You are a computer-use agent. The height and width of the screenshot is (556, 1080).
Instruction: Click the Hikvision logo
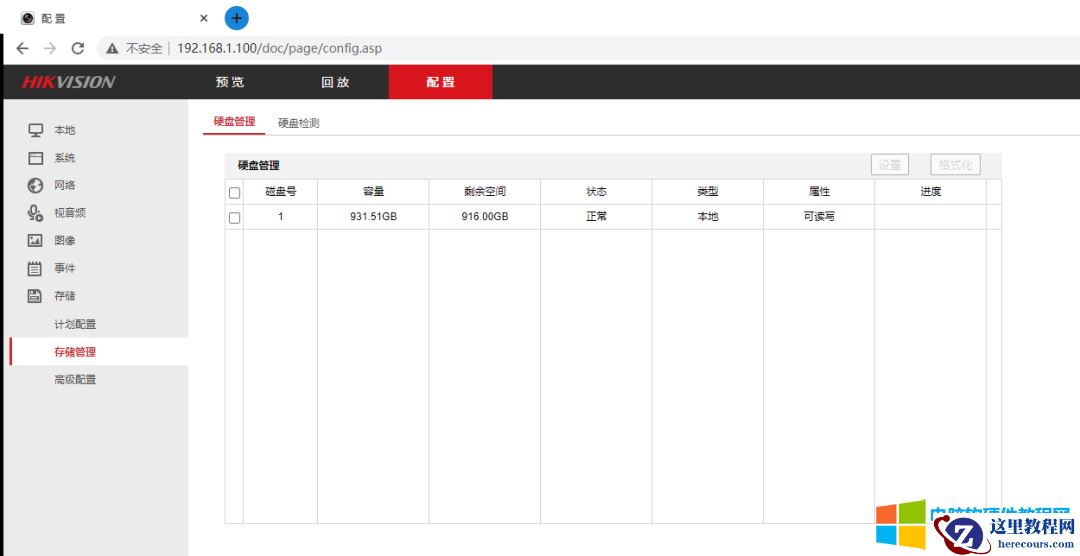pyautogui.click(x=68, y=82)
